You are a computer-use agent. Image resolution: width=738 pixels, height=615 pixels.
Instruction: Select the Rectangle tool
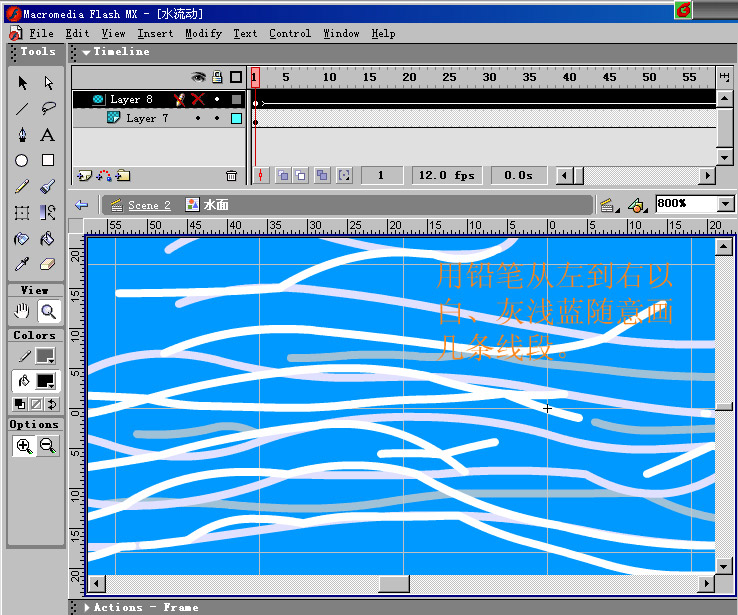pos(48,160)
